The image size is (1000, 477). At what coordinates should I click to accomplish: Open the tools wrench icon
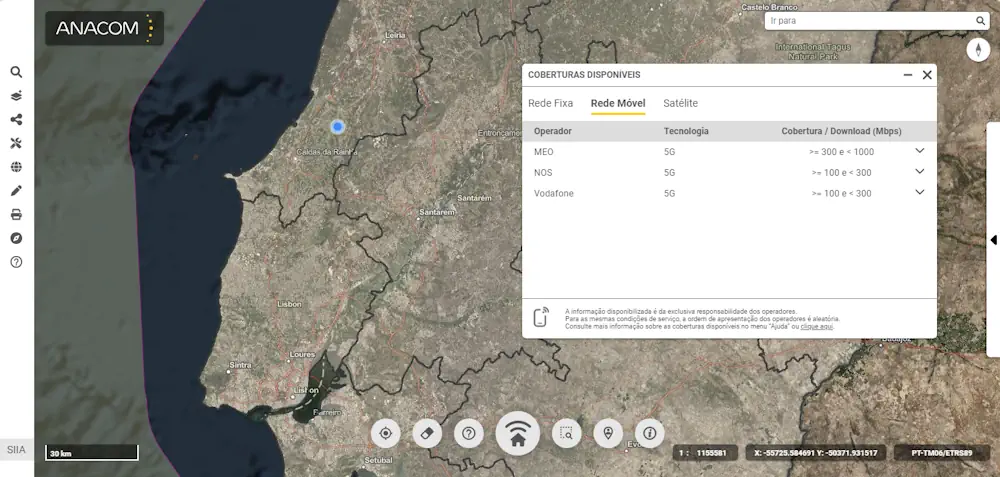[x=17, y=143]
